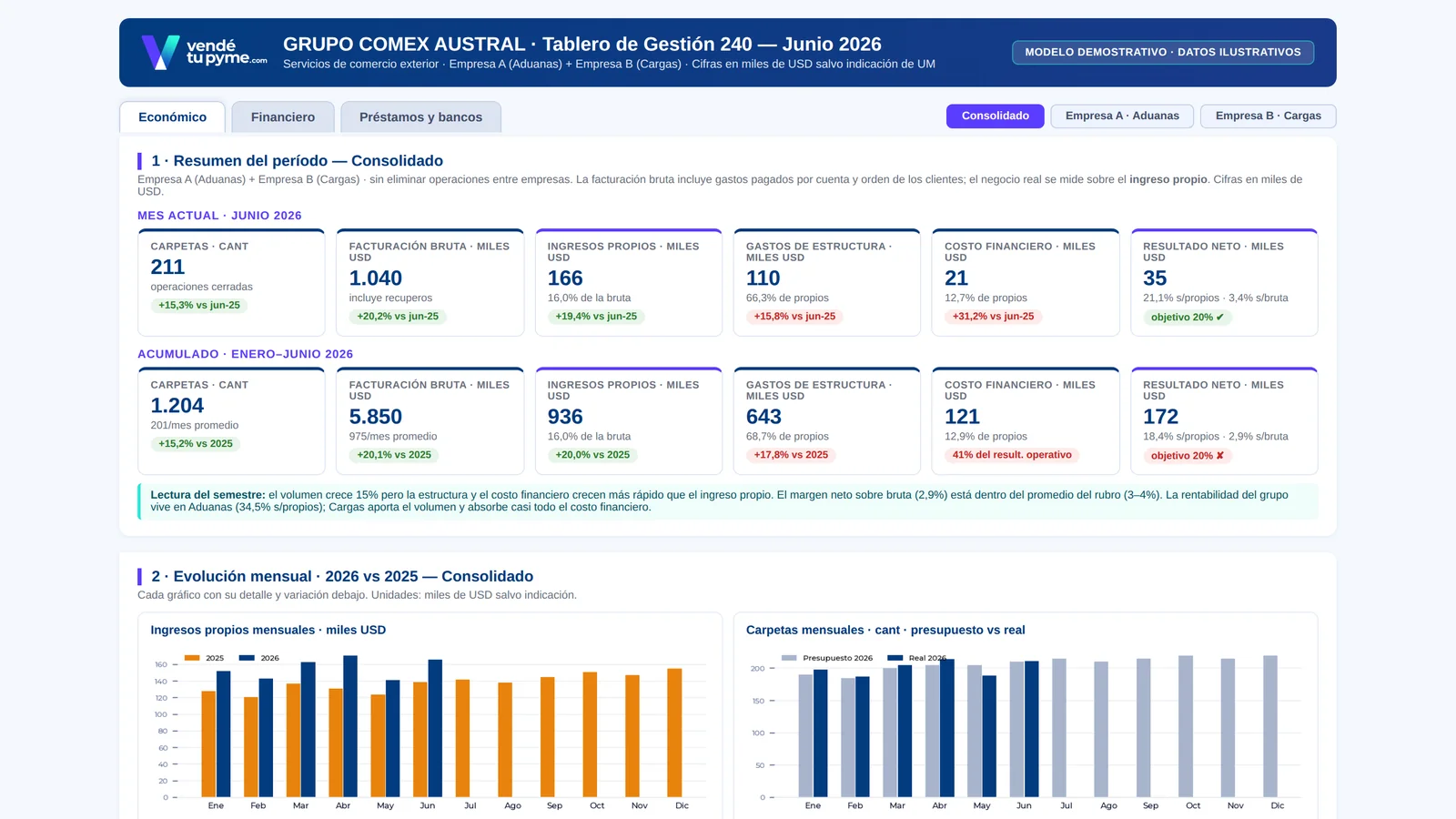Image resolution: width=1456 pixels, height=819 pixels.
Task: Click the '+17,8% vs 2025' badge
Action: 791,455
